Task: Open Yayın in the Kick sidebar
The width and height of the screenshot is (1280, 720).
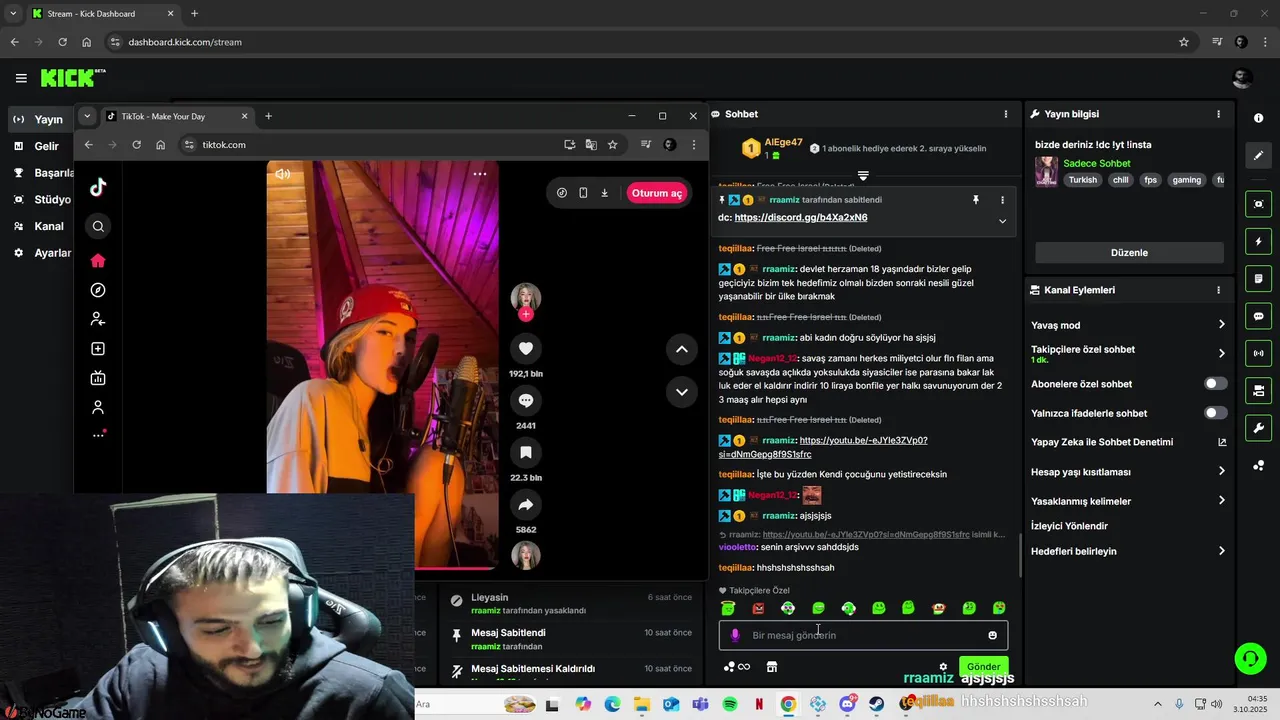Action: pyautogui.click(x=40, y=119)
